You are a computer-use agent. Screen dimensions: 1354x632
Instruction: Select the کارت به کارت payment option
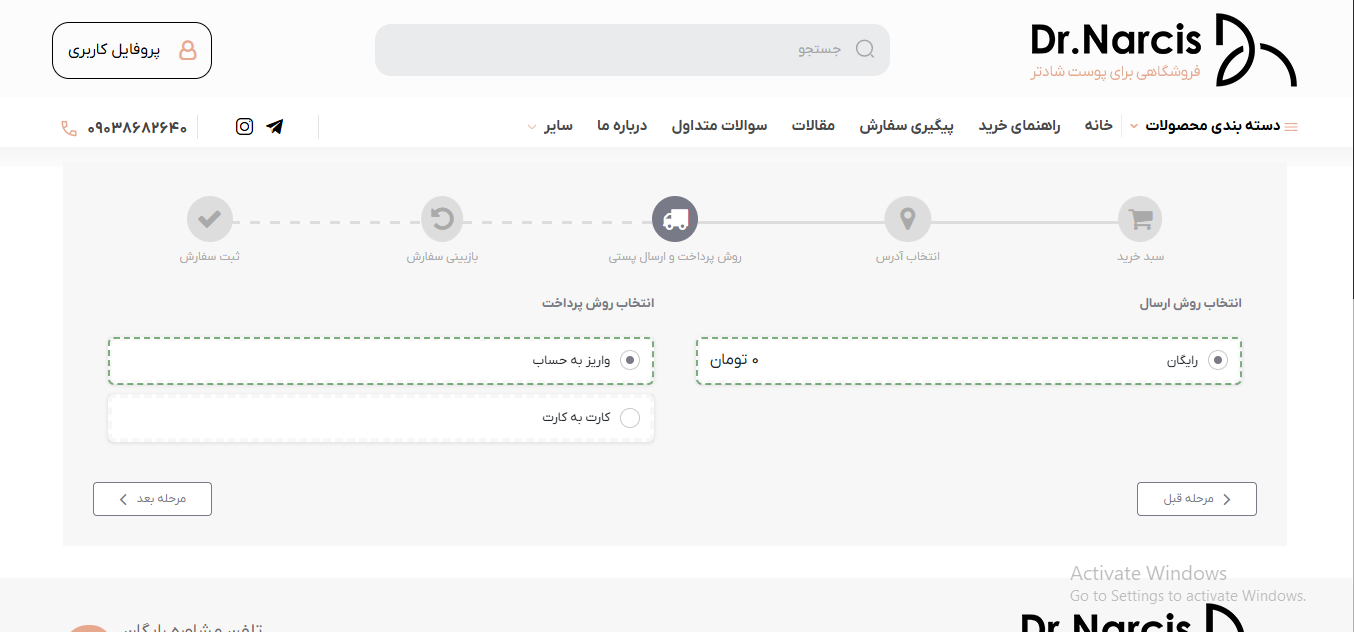coord(630,417)
